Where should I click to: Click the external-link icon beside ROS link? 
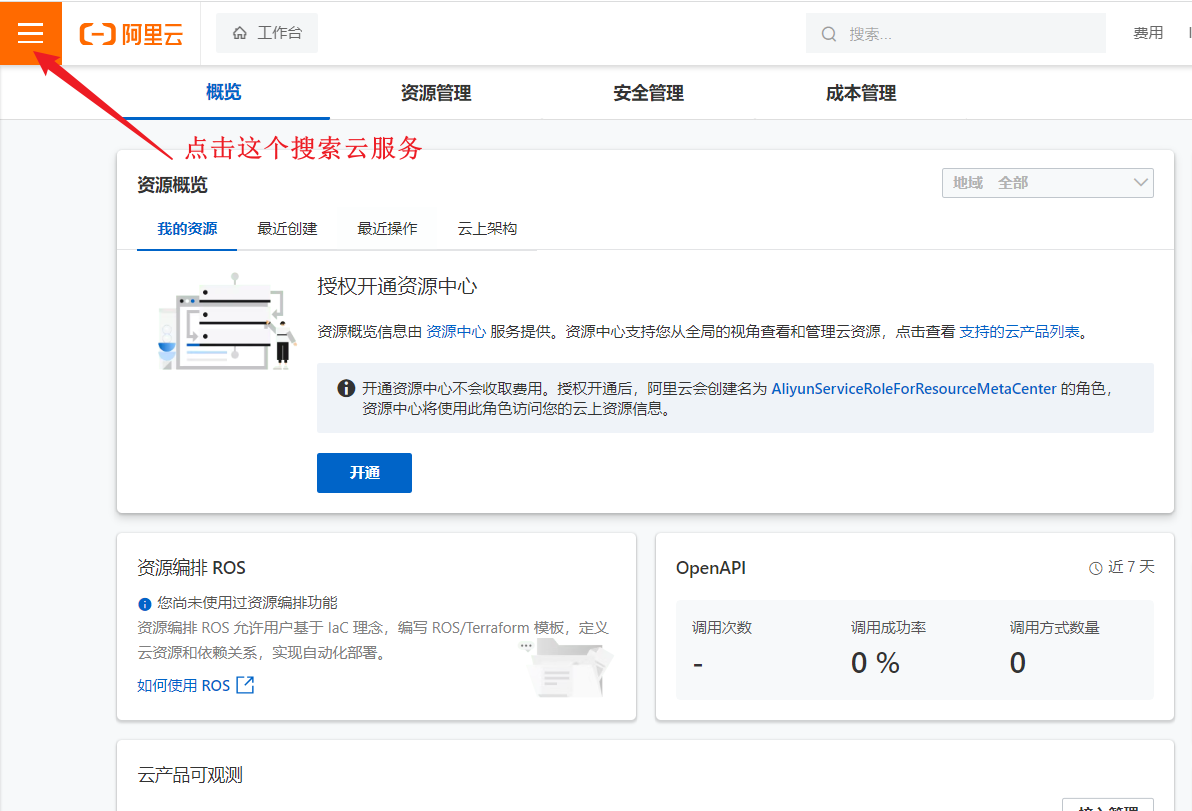coord(245,685)
